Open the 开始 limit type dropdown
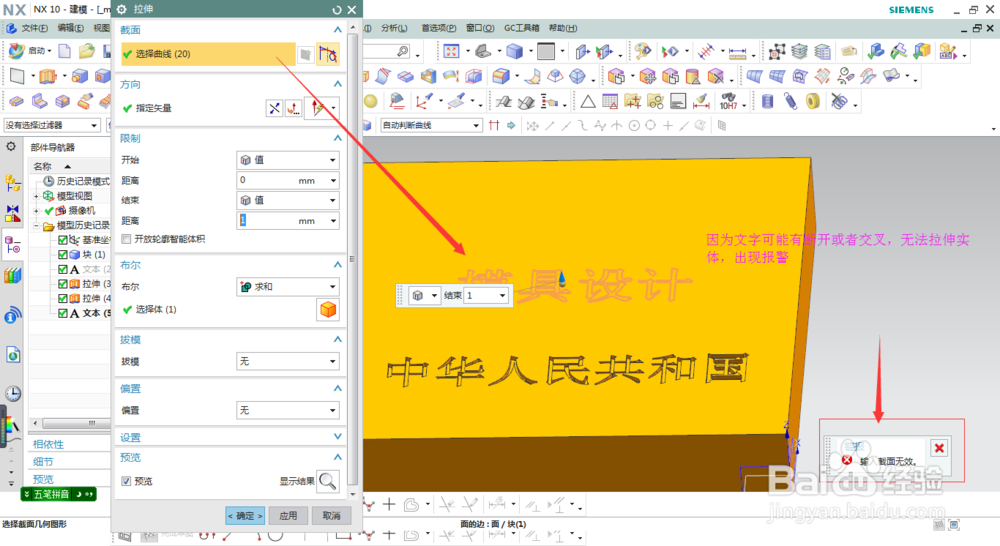Screen dimensions: 1000x546 288,160
